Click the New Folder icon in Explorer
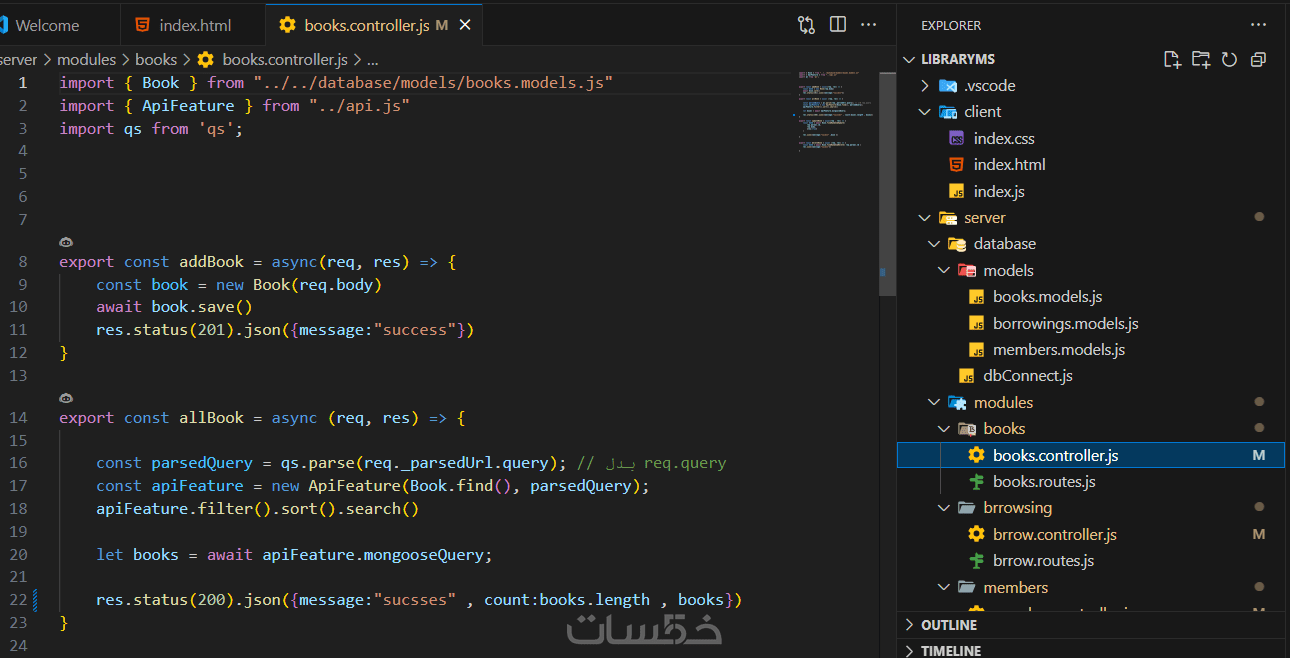 pyautogui.click(x=1201, y=59)
